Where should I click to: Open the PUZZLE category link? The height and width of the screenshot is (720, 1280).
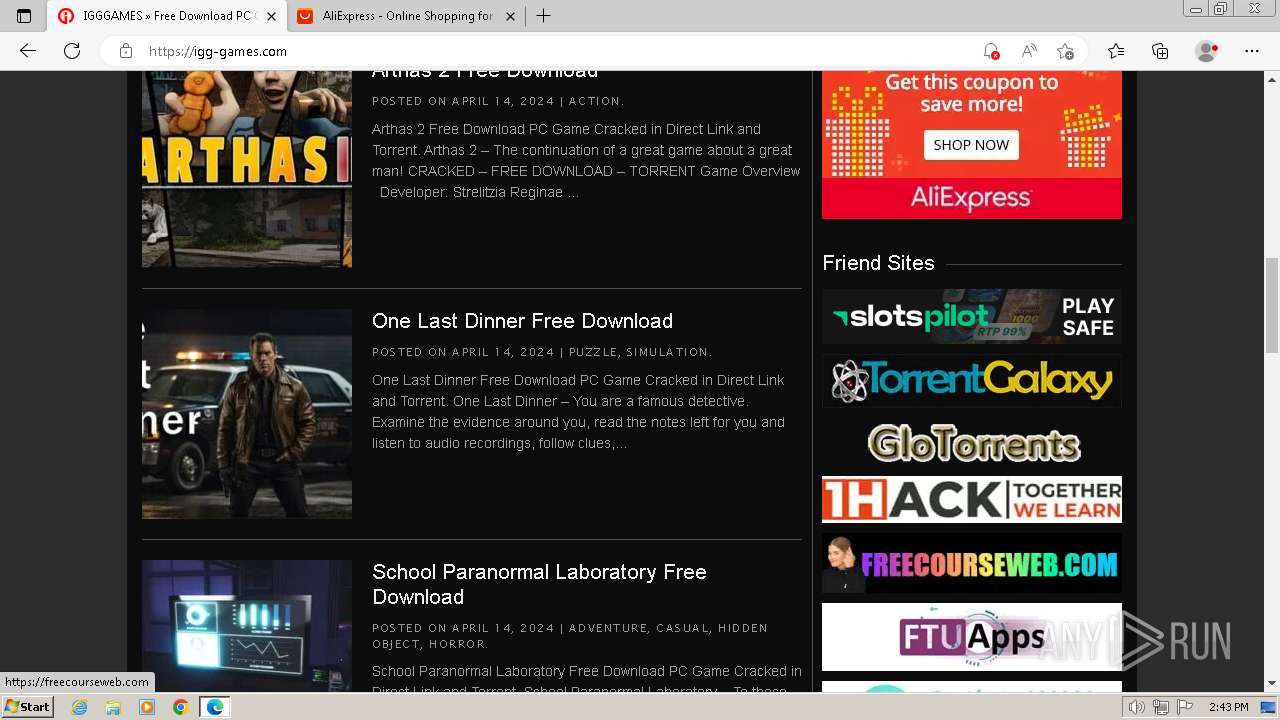tap(593, 352)
